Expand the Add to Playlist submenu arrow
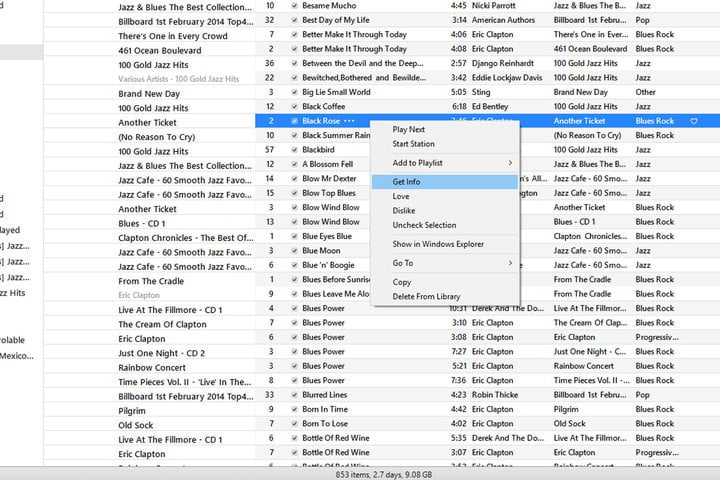Screen dimensions: 720x480 [x=510, y=163]
